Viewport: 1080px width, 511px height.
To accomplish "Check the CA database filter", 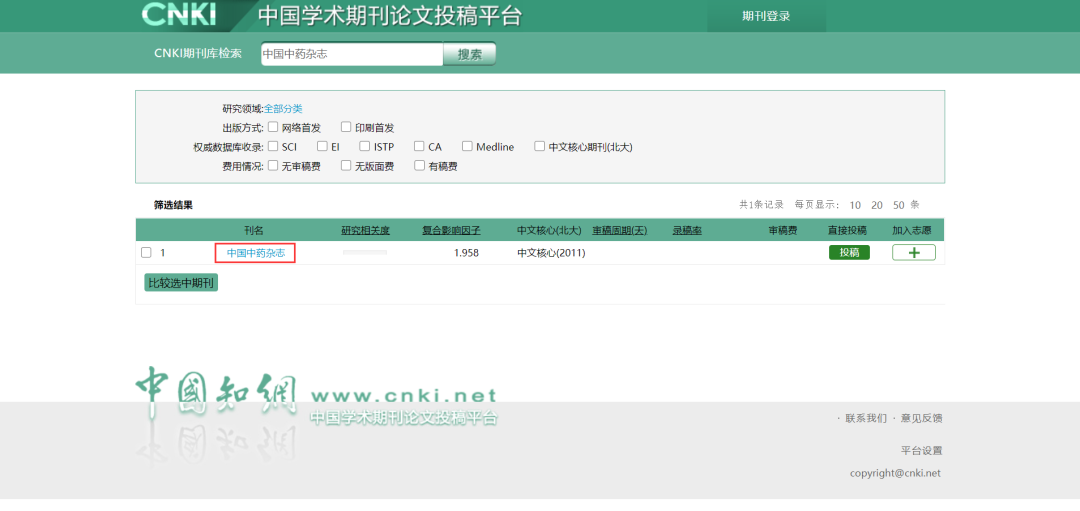I will tap(419, 147).
